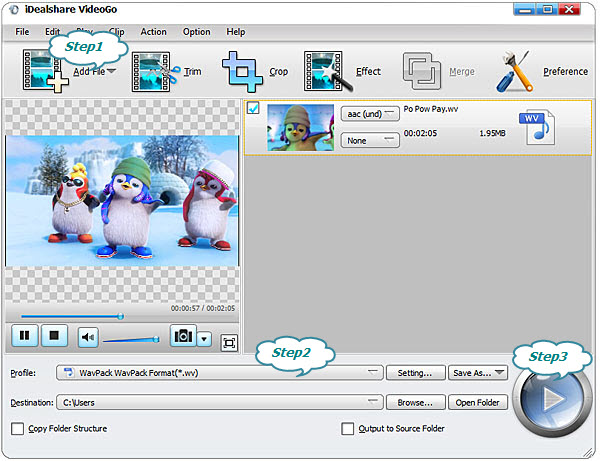This screenshot has height=461, width=600.
Task: Stop the video playback
Action: [54, 336]
